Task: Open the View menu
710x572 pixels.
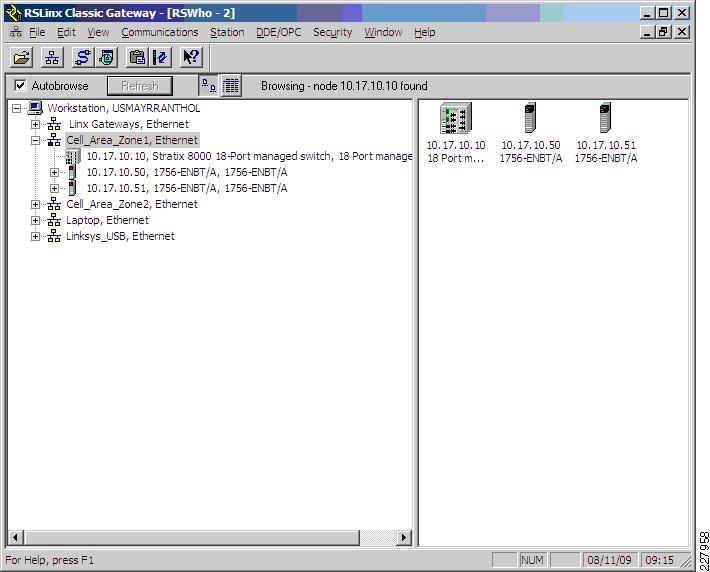Action: tap(98, 32)
